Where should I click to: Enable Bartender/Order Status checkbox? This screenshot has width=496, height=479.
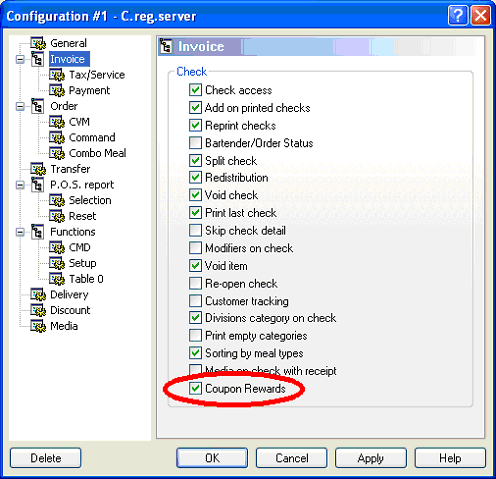195,143
